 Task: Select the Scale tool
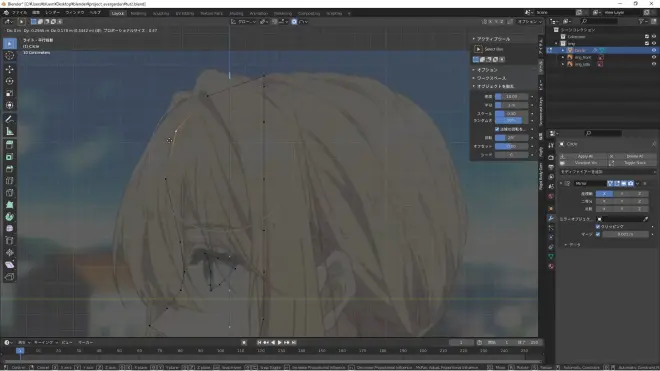(10, 93)
